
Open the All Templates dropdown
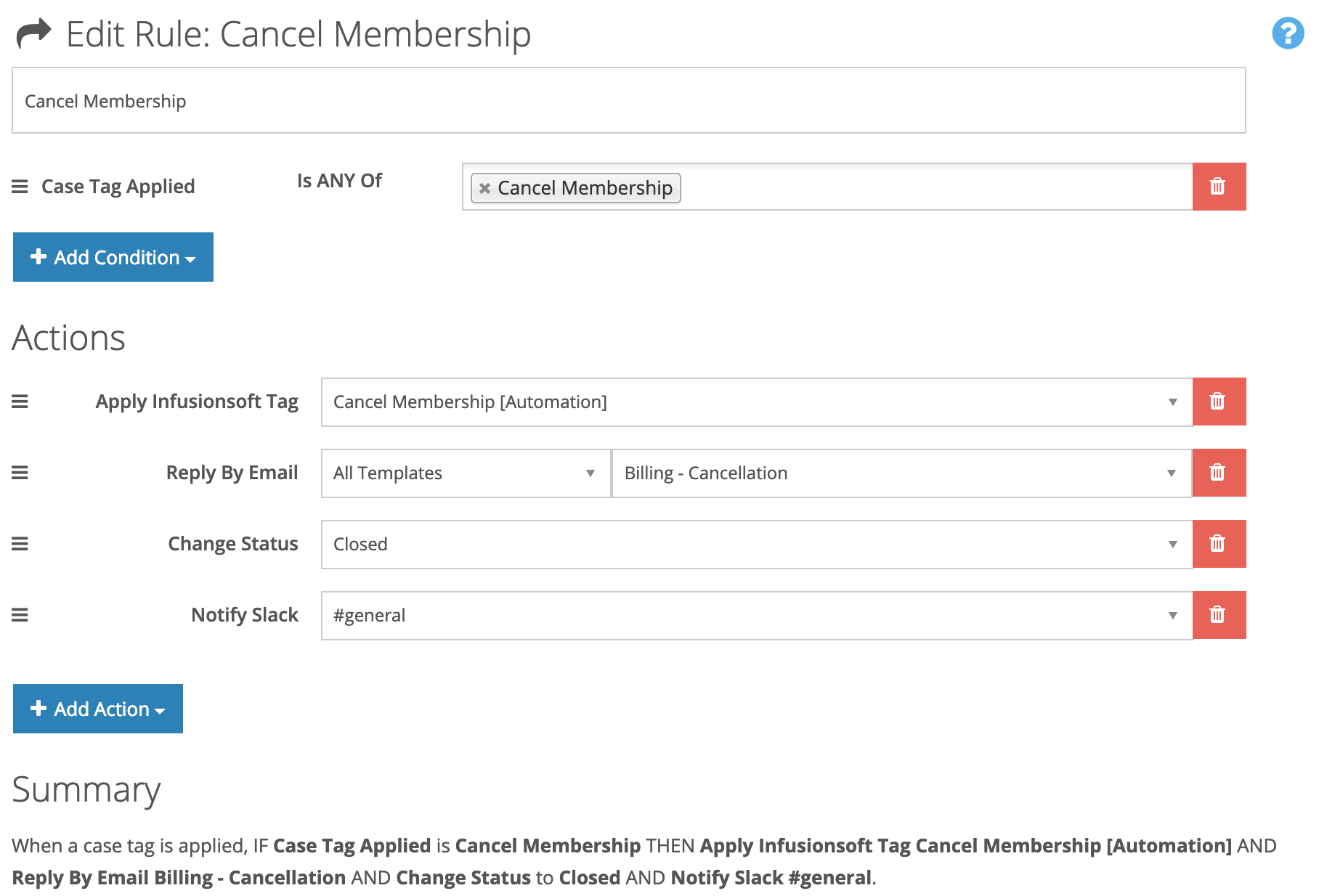(x=466, y=473)
